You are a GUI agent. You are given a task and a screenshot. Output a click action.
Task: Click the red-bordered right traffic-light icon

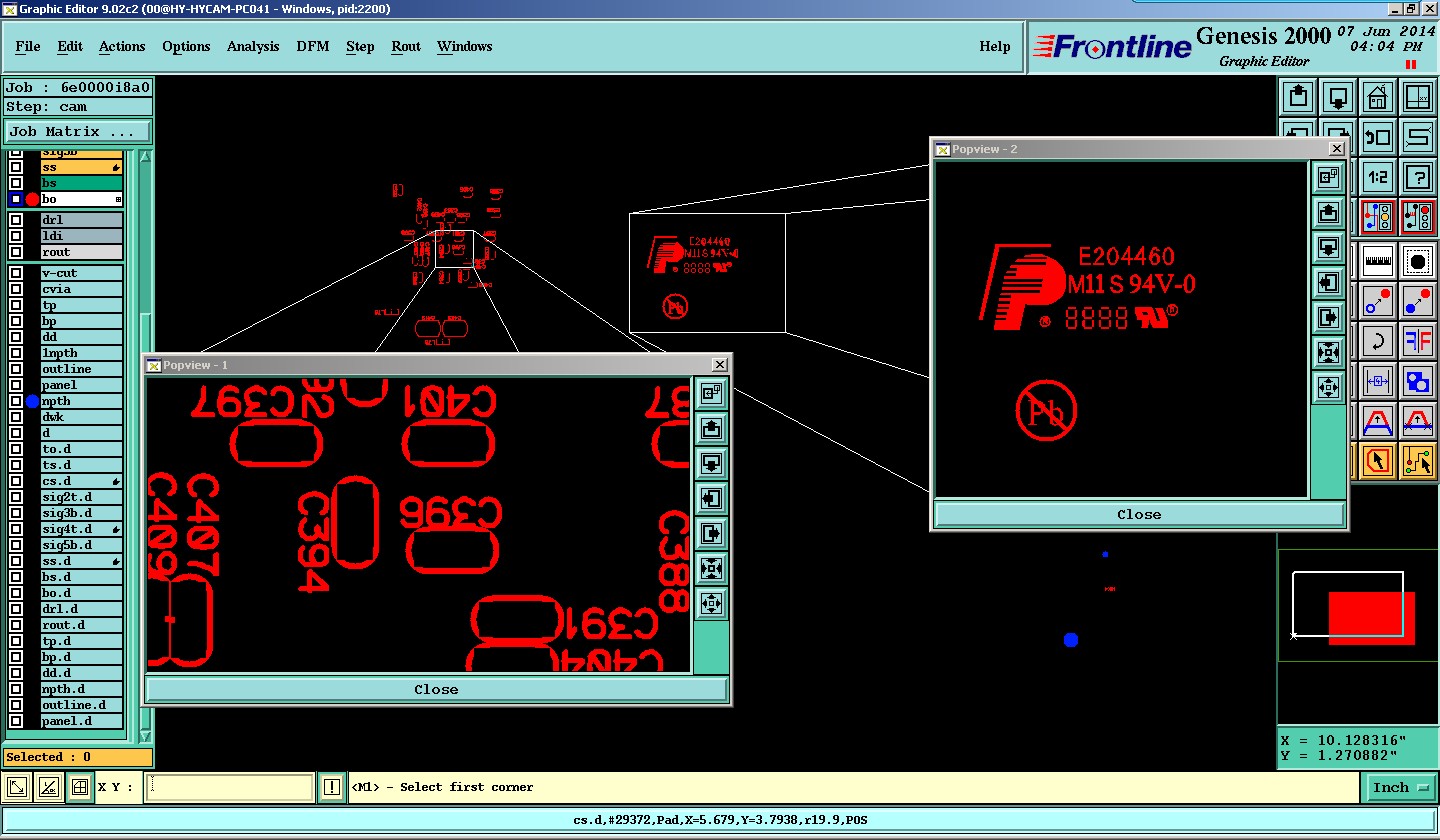(x=1418, y=217)
